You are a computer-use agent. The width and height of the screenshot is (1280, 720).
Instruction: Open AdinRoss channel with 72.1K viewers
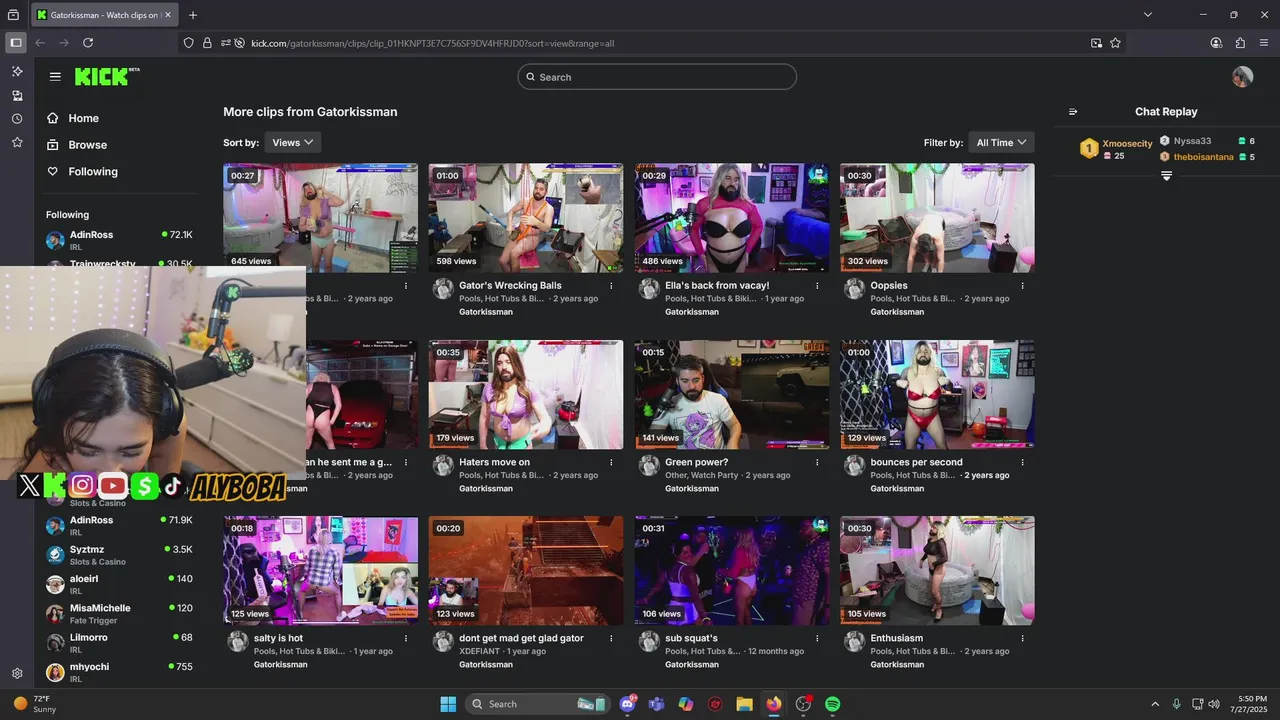tap(119, 239)
